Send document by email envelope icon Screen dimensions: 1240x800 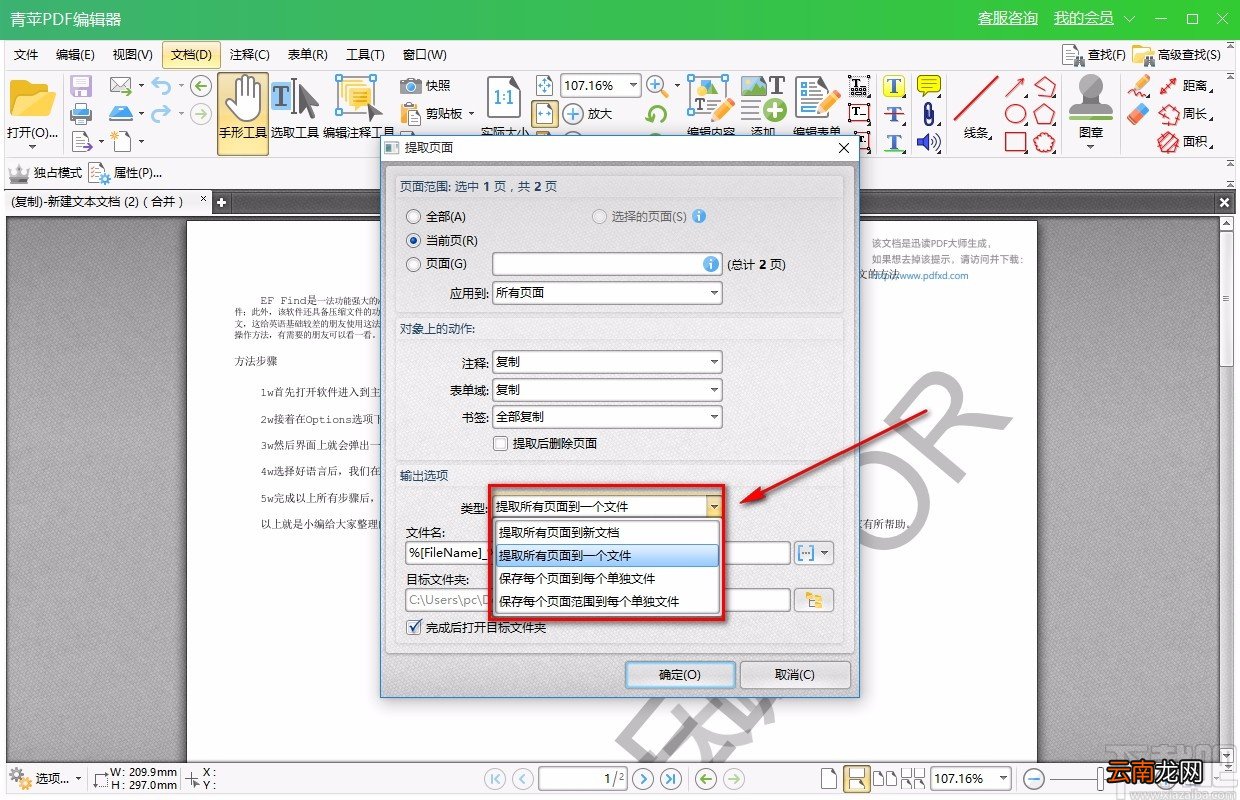point(121,86)
